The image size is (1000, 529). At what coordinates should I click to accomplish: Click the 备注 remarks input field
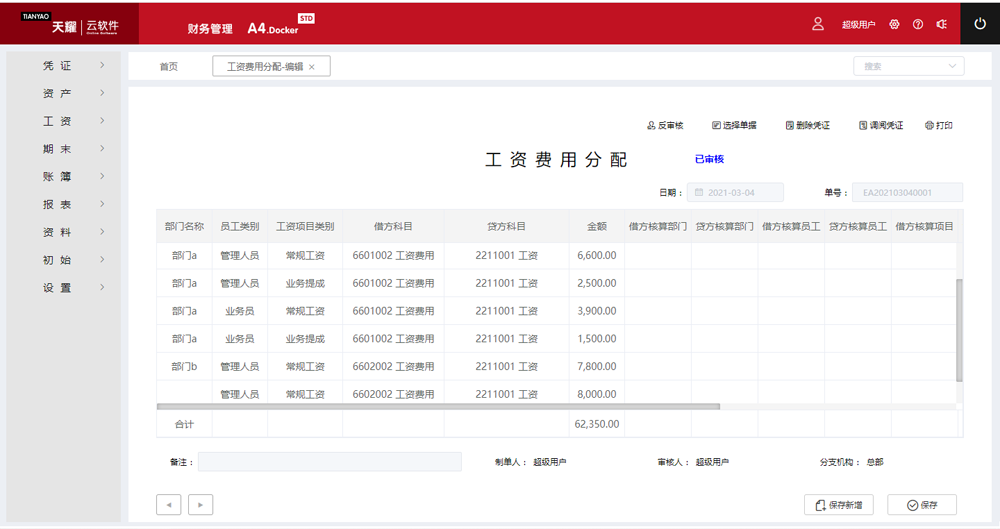pyautogui.click(x=330, y=462)
